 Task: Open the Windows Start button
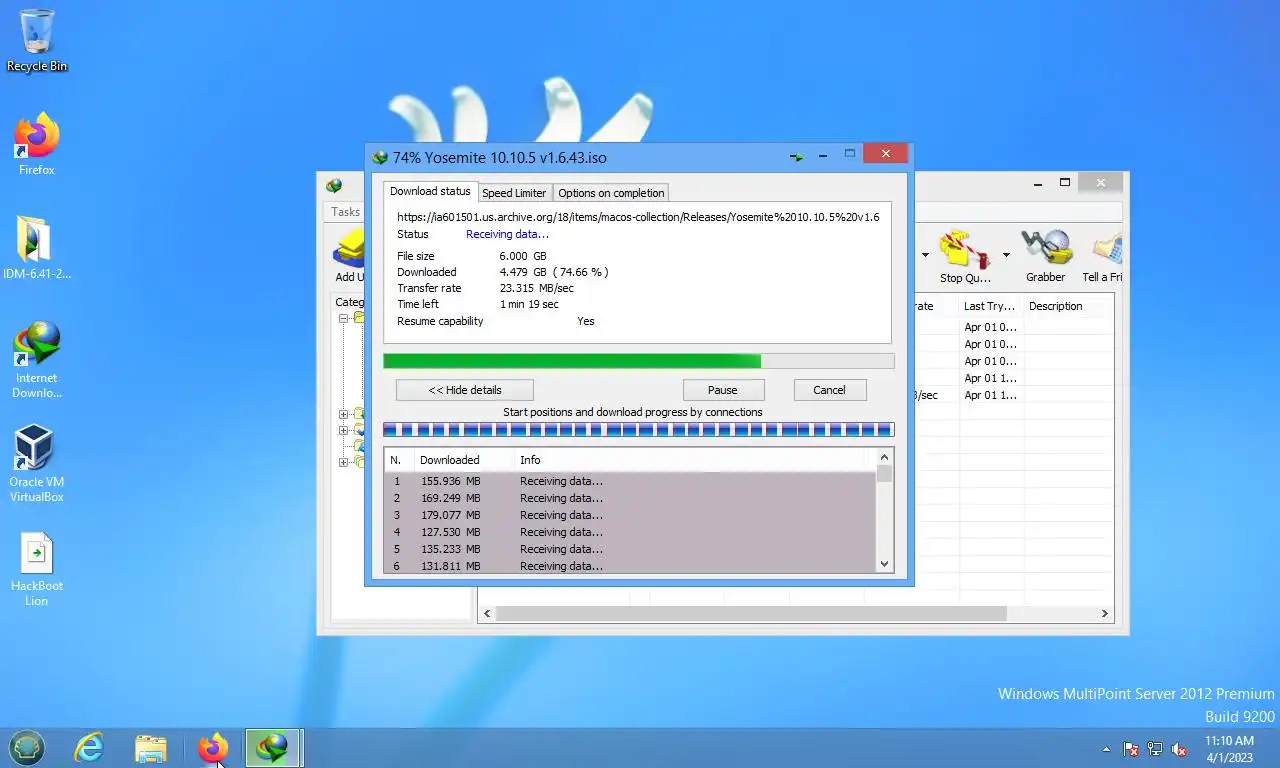point(27,748)
